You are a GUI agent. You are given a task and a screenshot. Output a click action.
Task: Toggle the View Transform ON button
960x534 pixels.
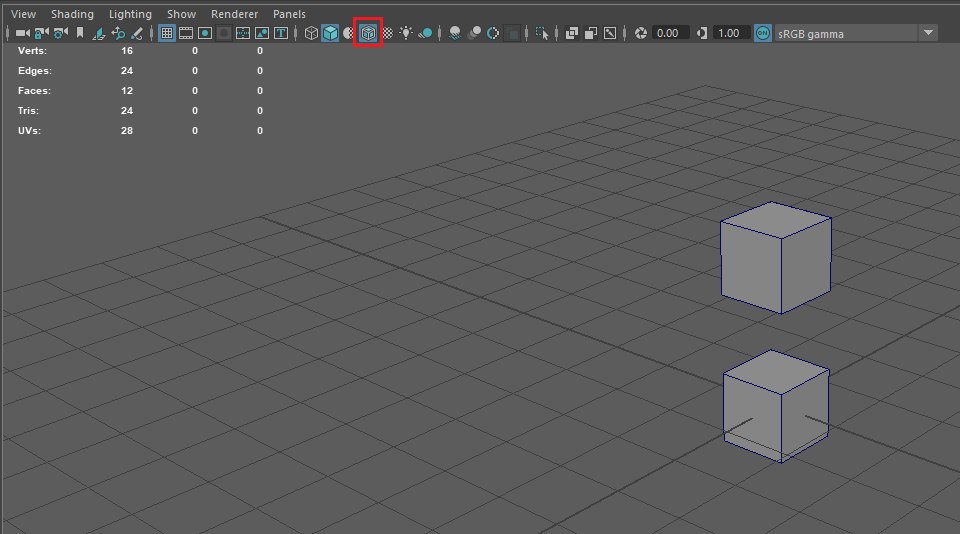tap(762, 33)
